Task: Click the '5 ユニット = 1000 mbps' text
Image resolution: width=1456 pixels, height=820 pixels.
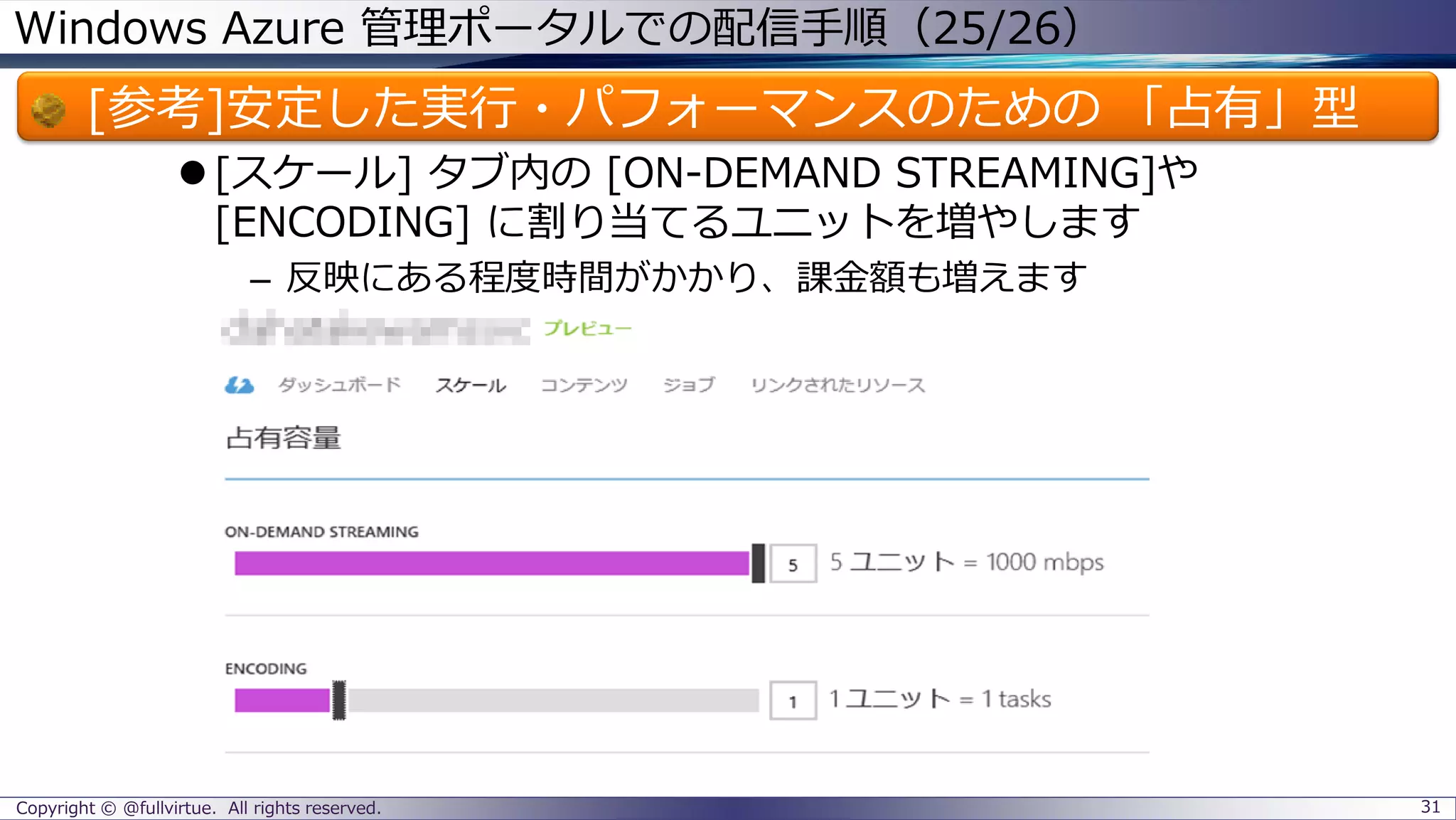Action: coord(967,563)
